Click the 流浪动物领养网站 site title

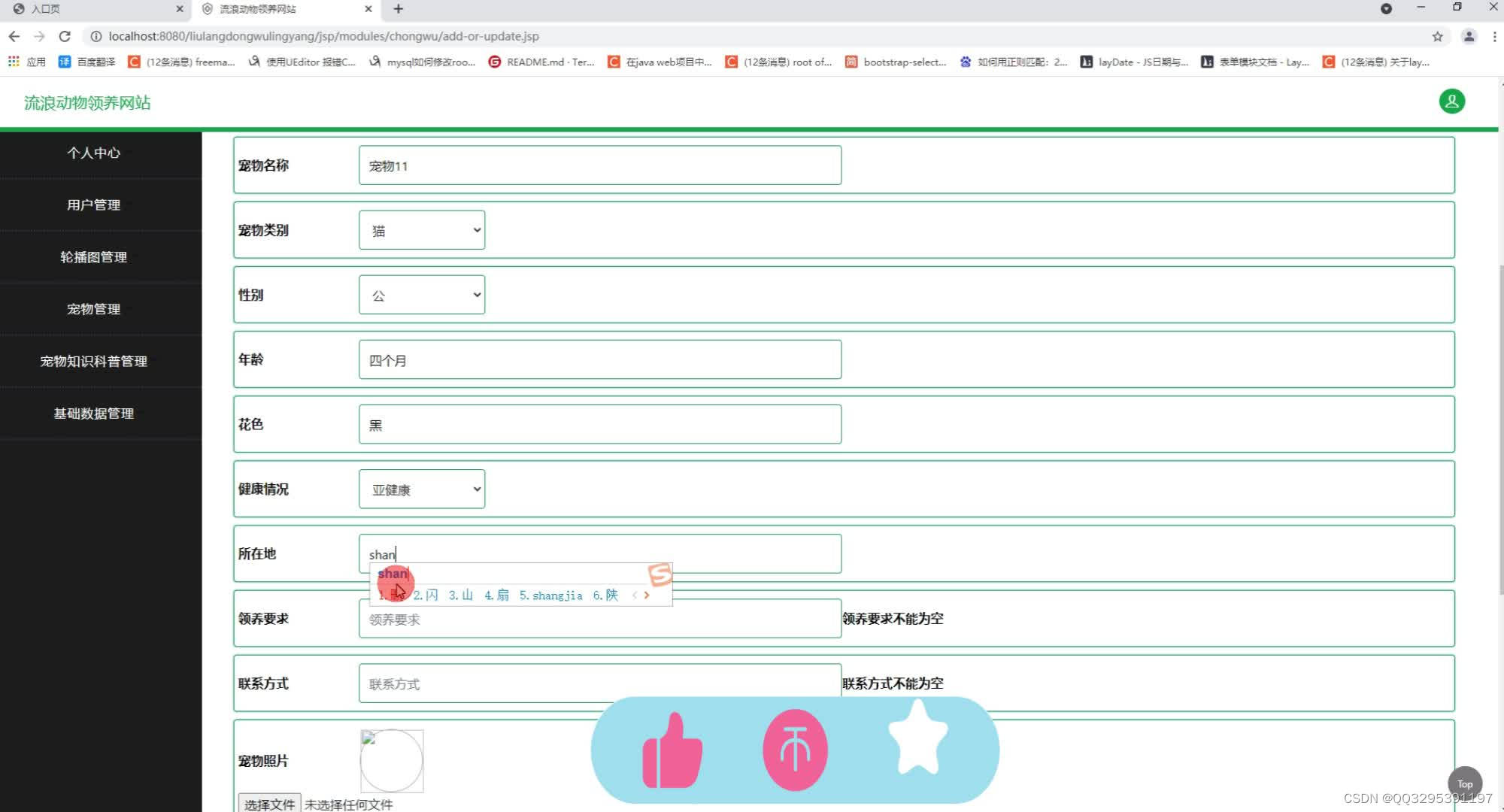pos(87,103)
